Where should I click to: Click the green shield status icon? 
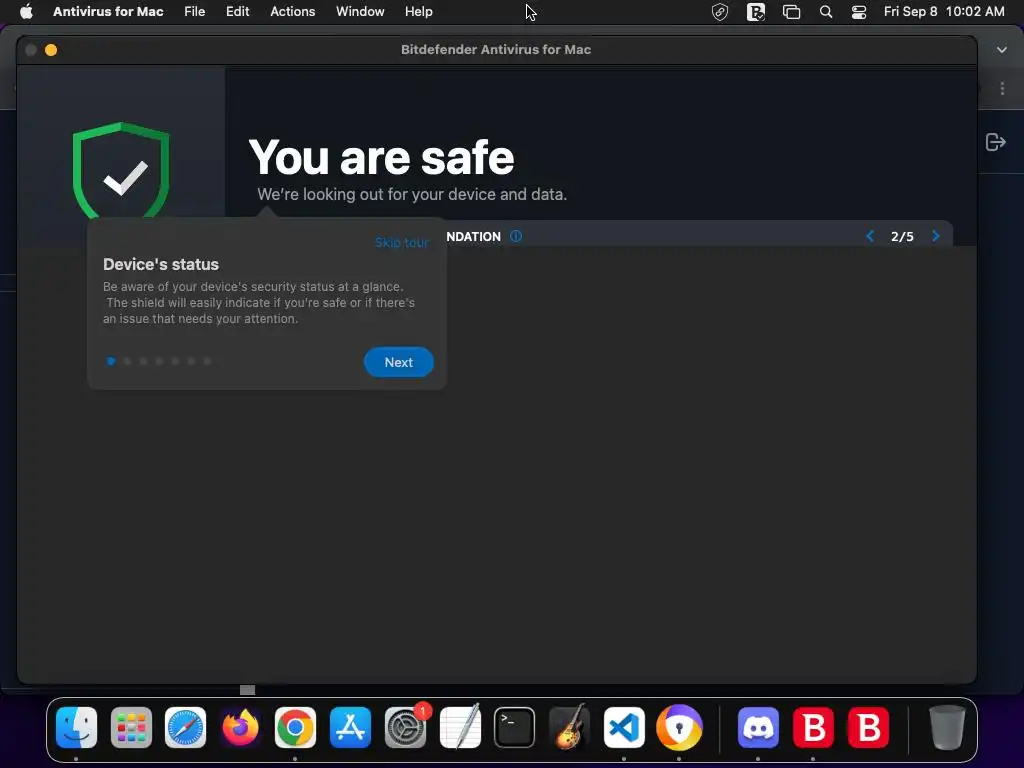(x=121, y=171)
